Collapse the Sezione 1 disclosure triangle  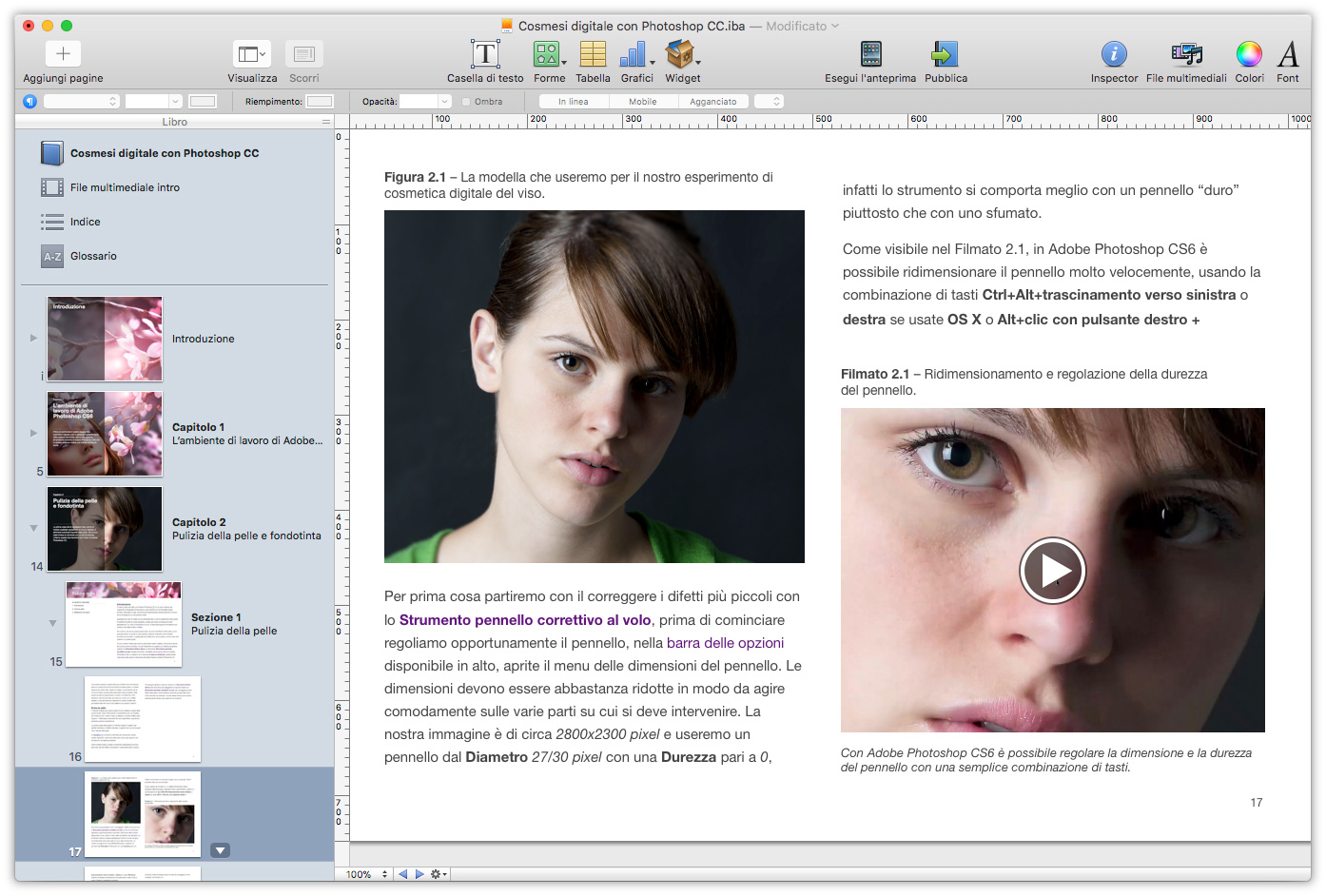[52, 623]
